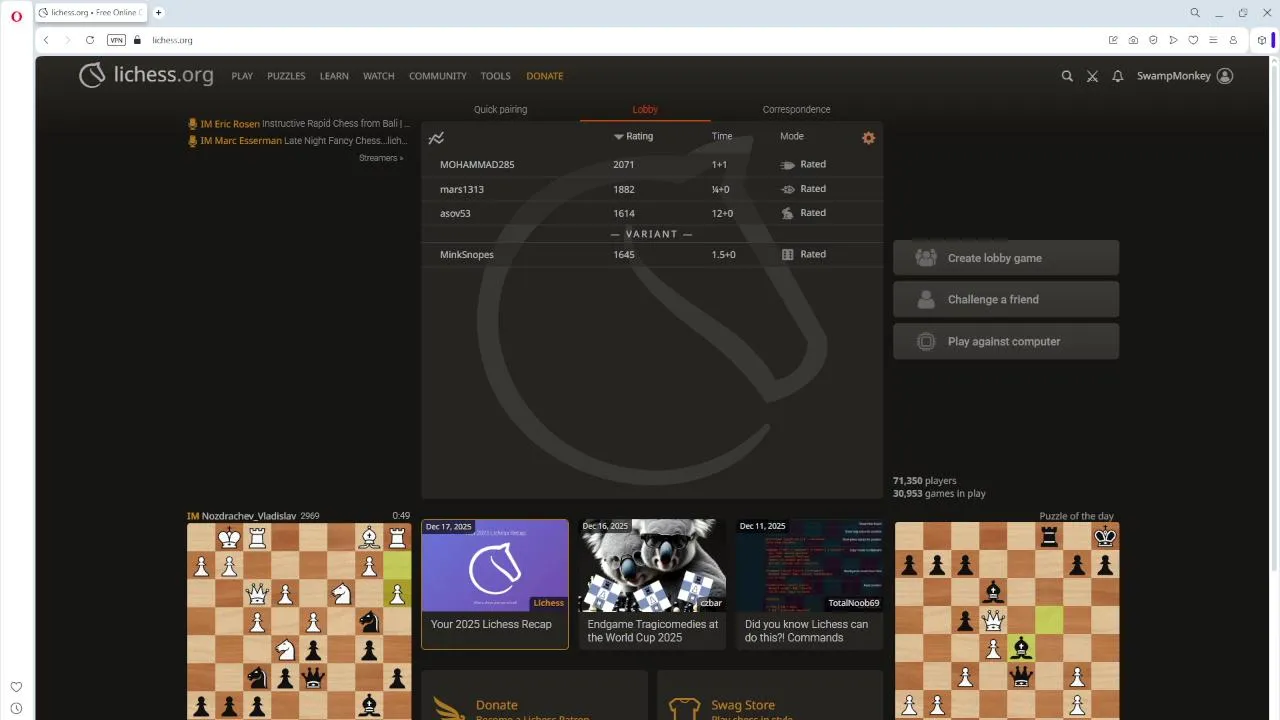Click Create lobby game button
The width and height of the screenshot is (1280, 720).
coord(1006,258)
